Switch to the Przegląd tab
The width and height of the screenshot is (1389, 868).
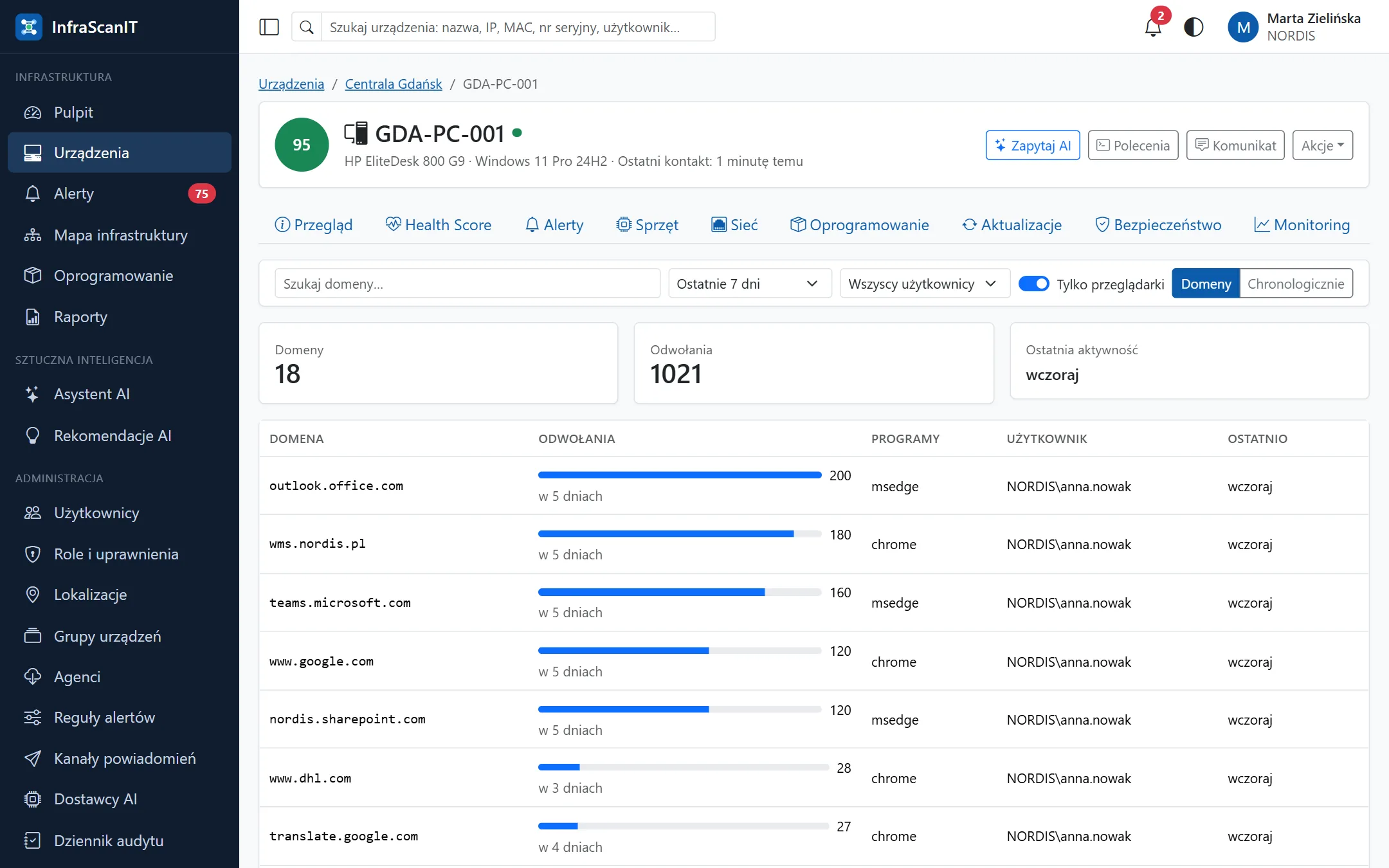click(314, 225)
